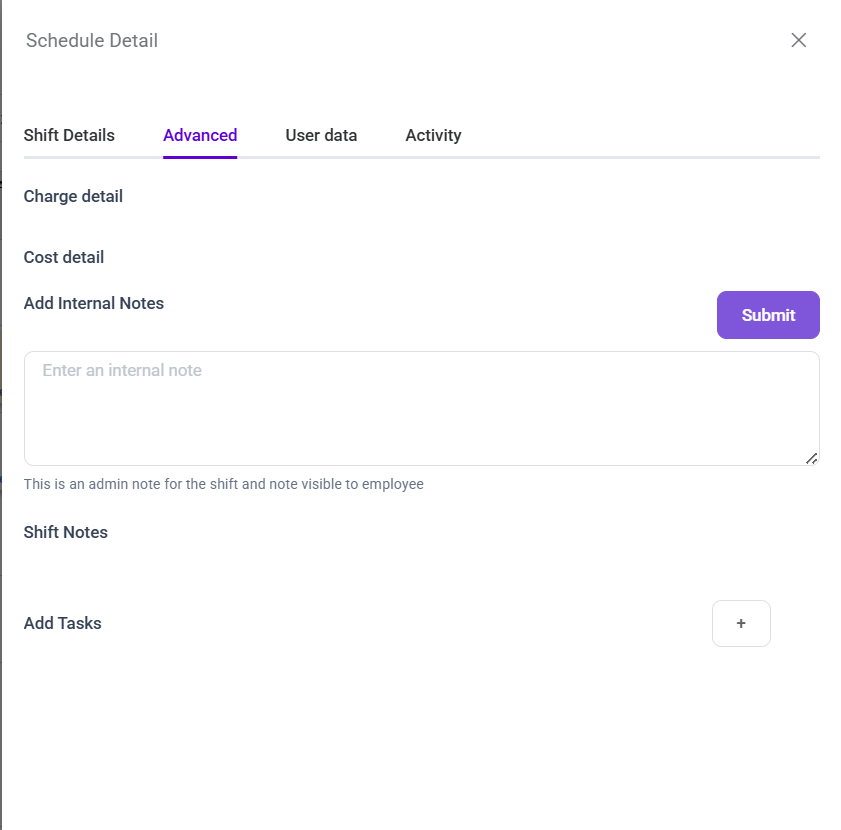The image size is (841, 830).
Task: Close the Schedule Detail panel
Action: click(x=798, y=40)
